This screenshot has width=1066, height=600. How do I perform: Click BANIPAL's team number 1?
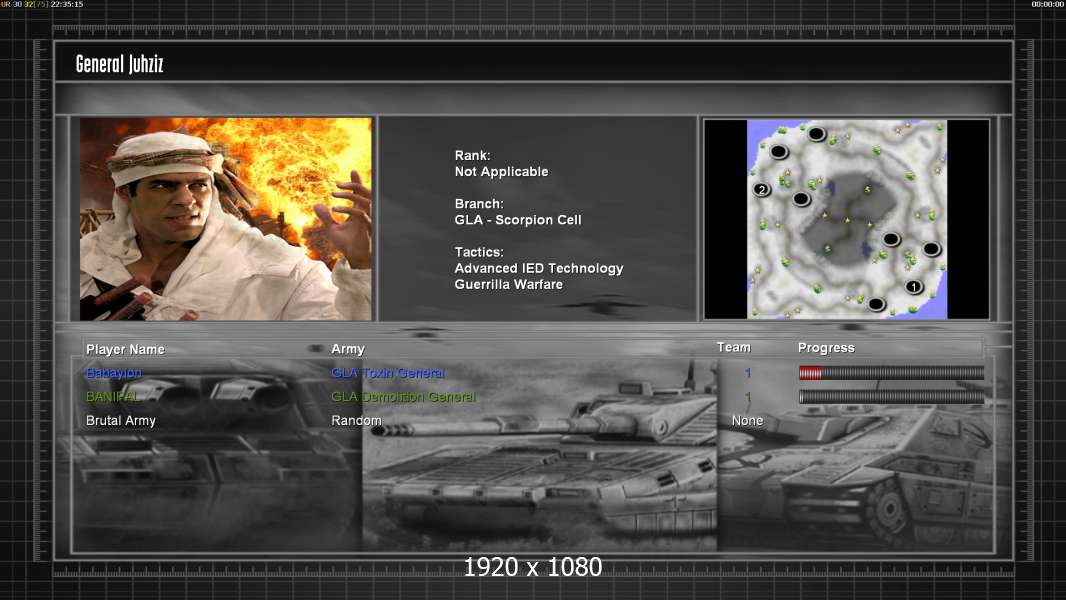click(748, 396)
